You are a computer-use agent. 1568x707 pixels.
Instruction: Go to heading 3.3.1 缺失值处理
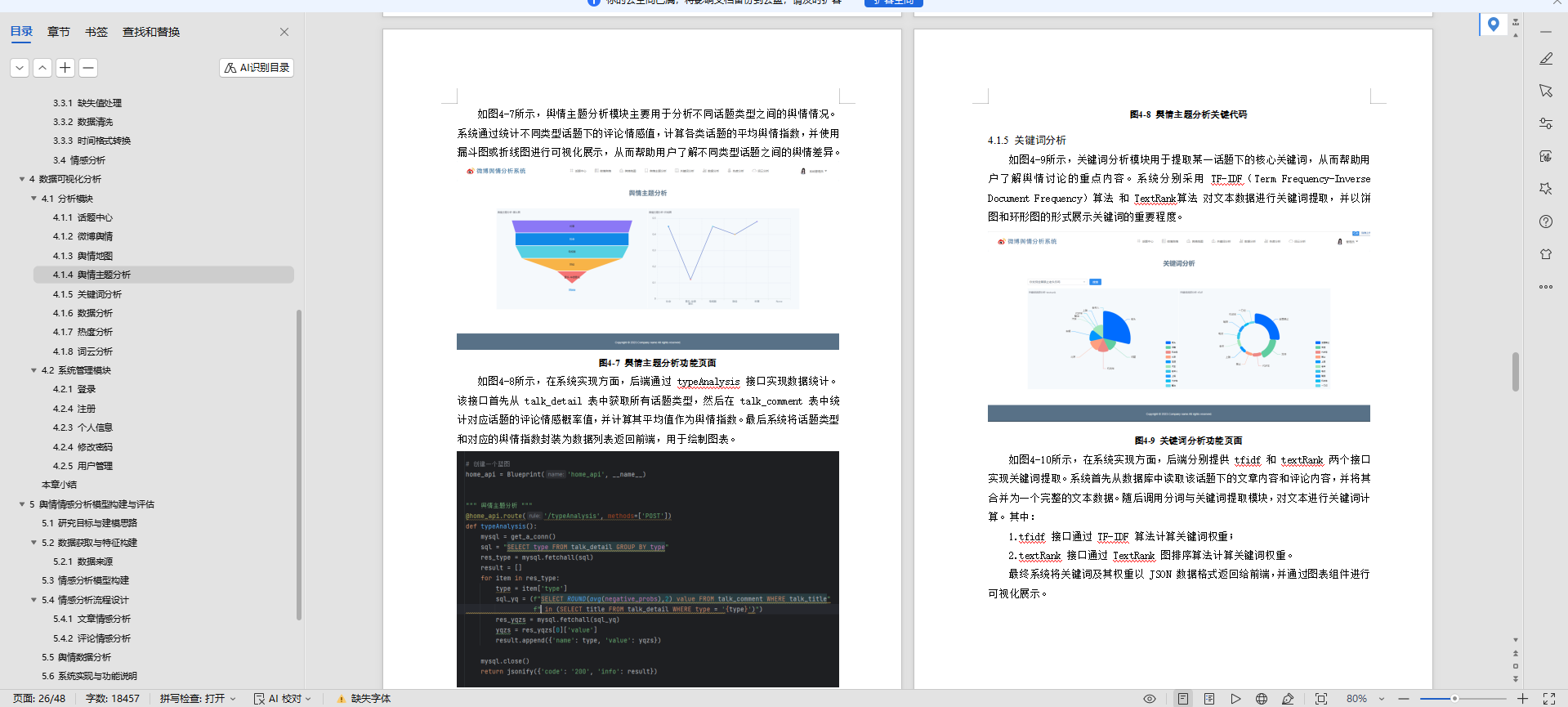87,103
